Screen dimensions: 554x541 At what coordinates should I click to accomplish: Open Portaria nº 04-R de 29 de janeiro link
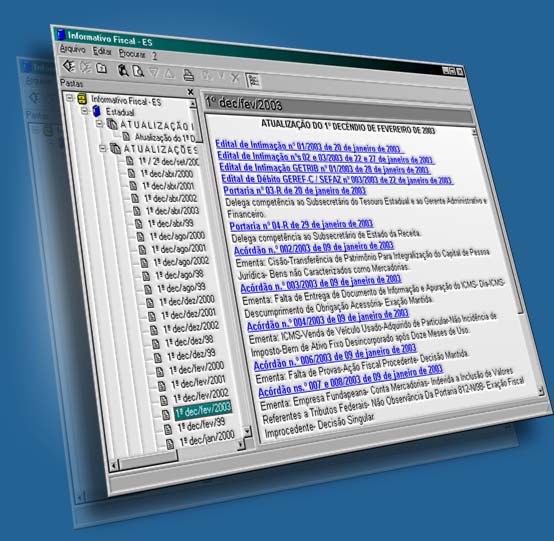[301, 225]
